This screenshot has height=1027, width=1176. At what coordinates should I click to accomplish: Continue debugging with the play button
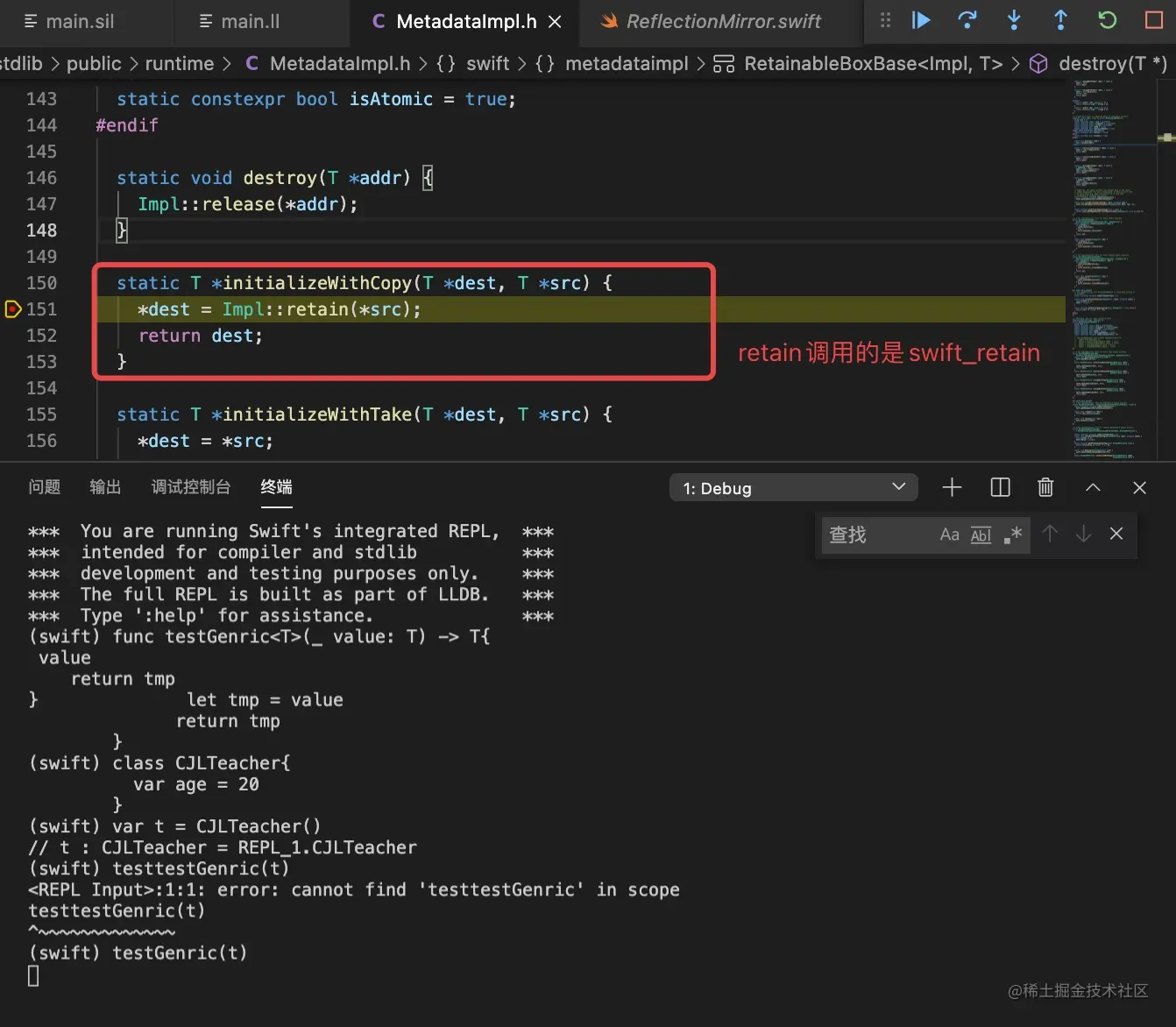[920, 20]
